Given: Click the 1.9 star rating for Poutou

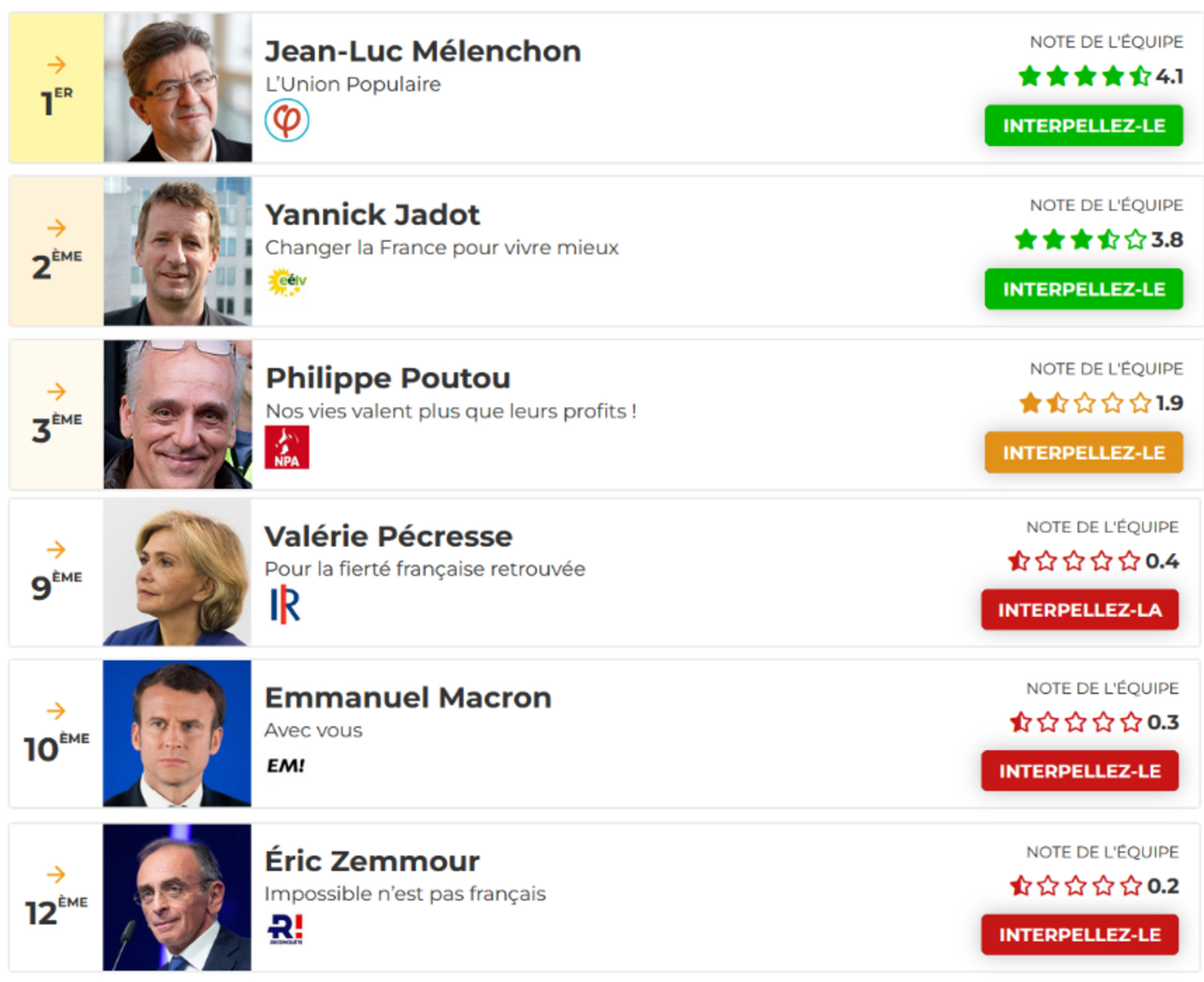Looking at the screenshot, I should tap(1101, 403).
